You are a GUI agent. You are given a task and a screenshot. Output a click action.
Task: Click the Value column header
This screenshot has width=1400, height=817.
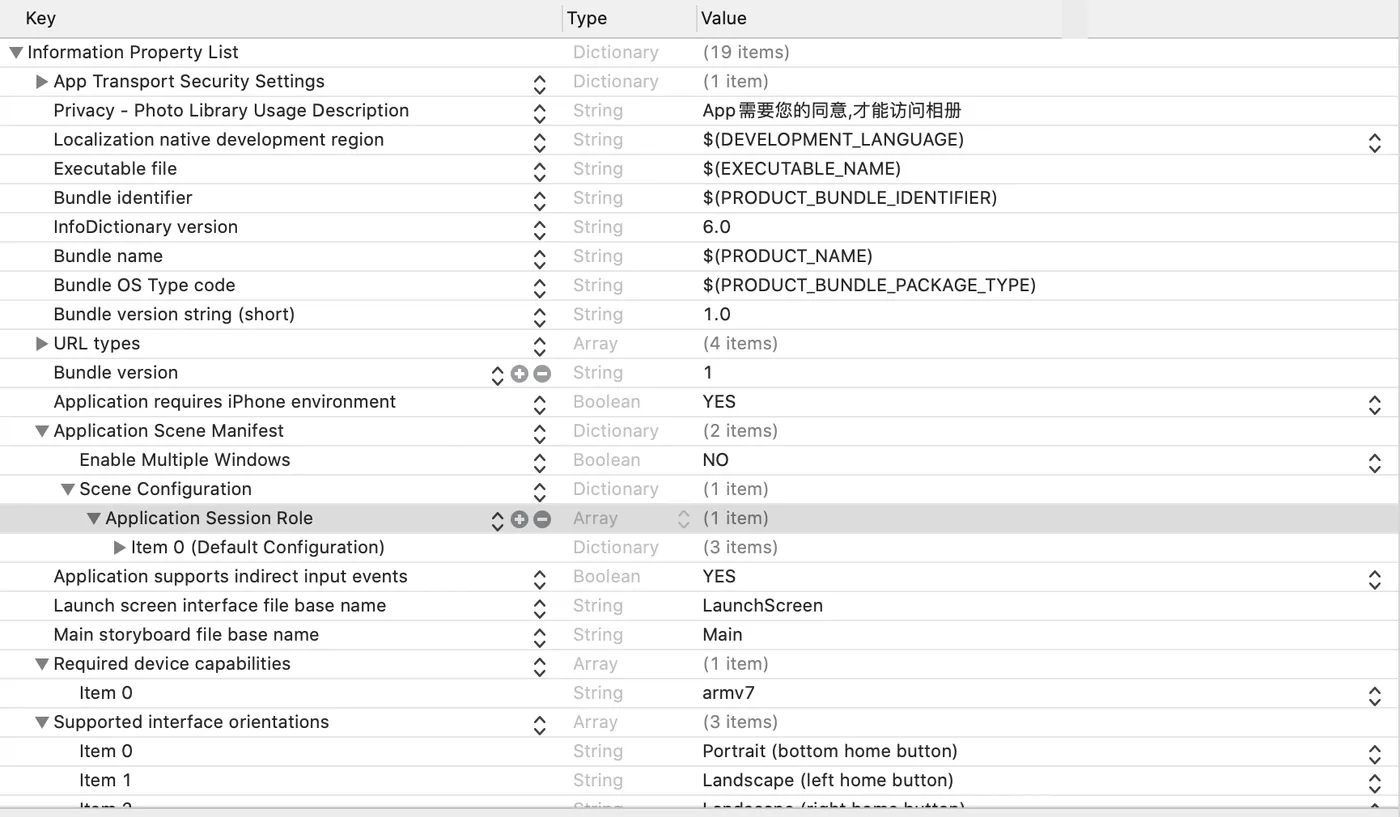click(x=724, y=18)
